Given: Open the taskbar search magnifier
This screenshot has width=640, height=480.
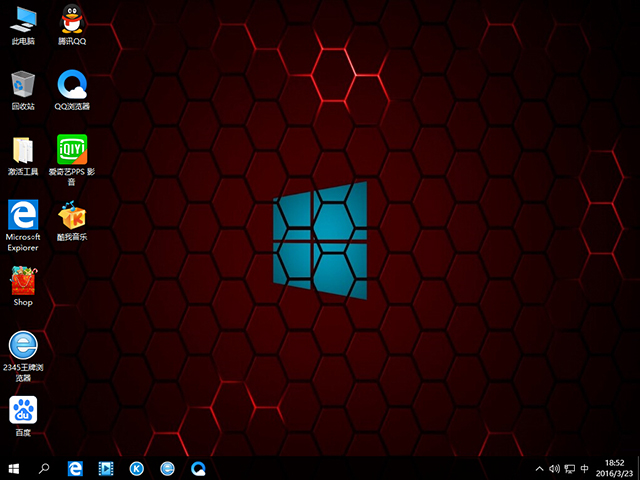Looking at the screenshot, I should (44, 467).
